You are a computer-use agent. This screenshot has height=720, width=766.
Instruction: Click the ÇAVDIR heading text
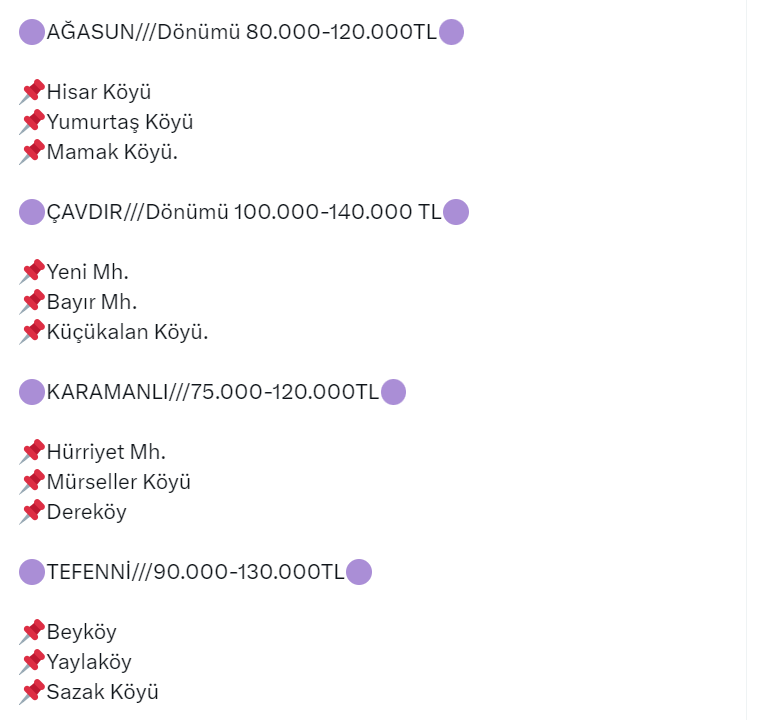pos(84,212)
